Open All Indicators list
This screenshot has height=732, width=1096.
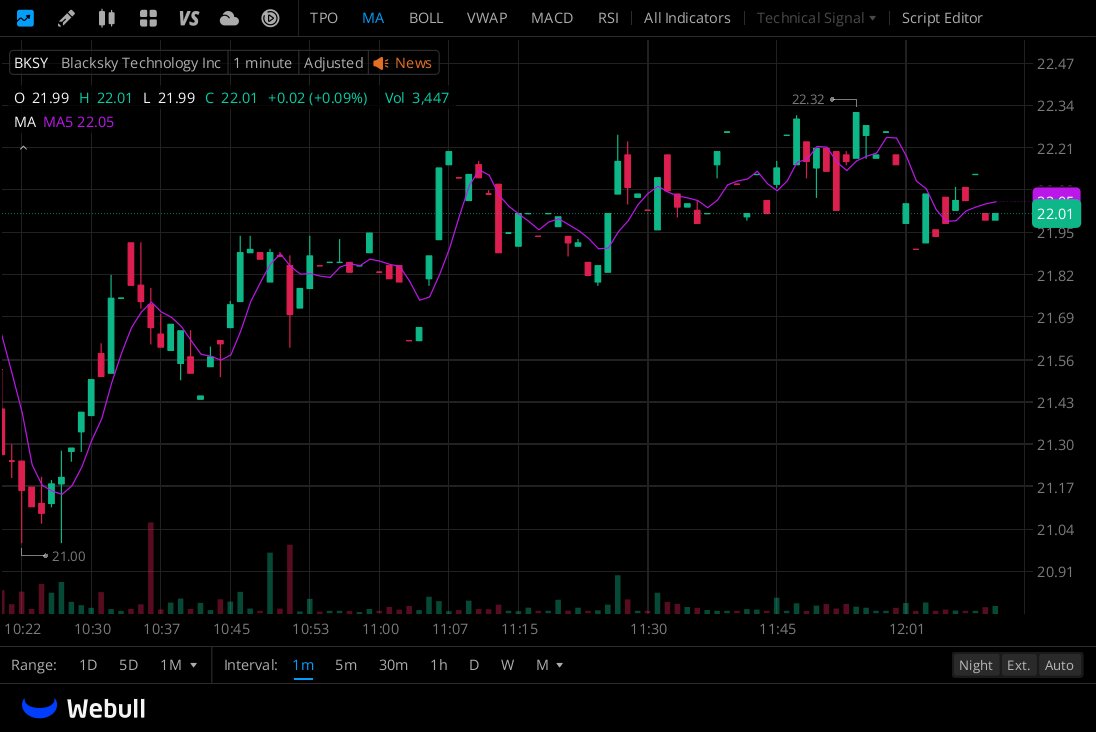(686, 17)
